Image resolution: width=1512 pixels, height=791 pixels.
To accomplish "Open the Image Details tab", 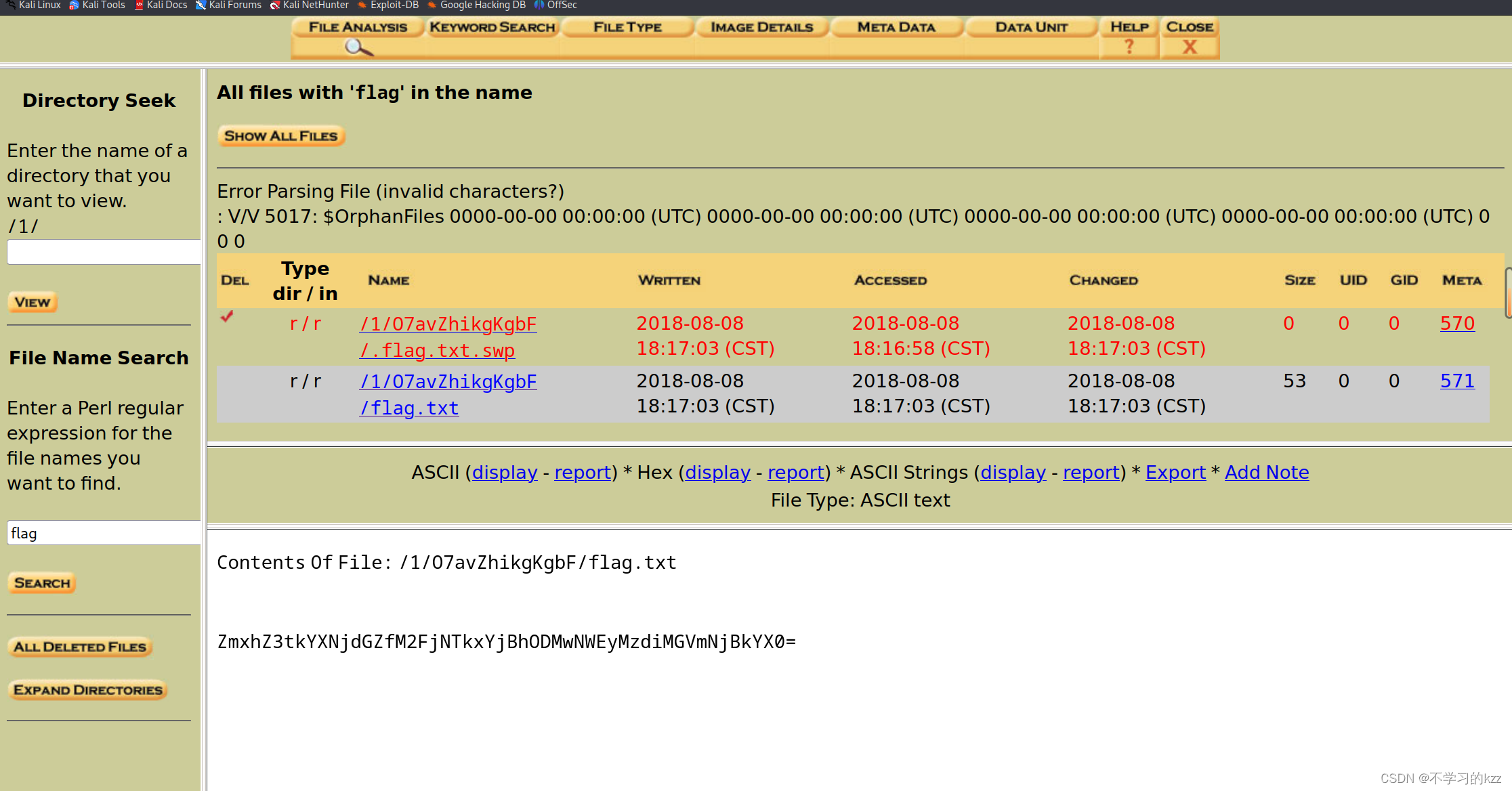I will (761, 27).
